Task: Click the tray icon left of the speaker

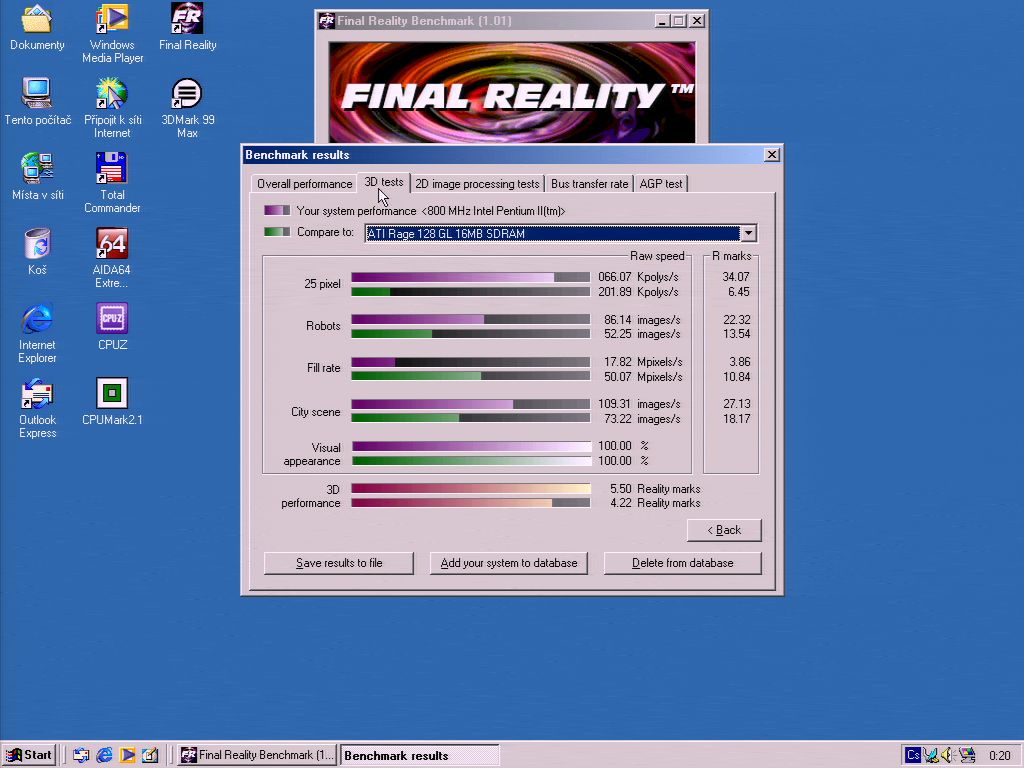Action: pos(931,755)
